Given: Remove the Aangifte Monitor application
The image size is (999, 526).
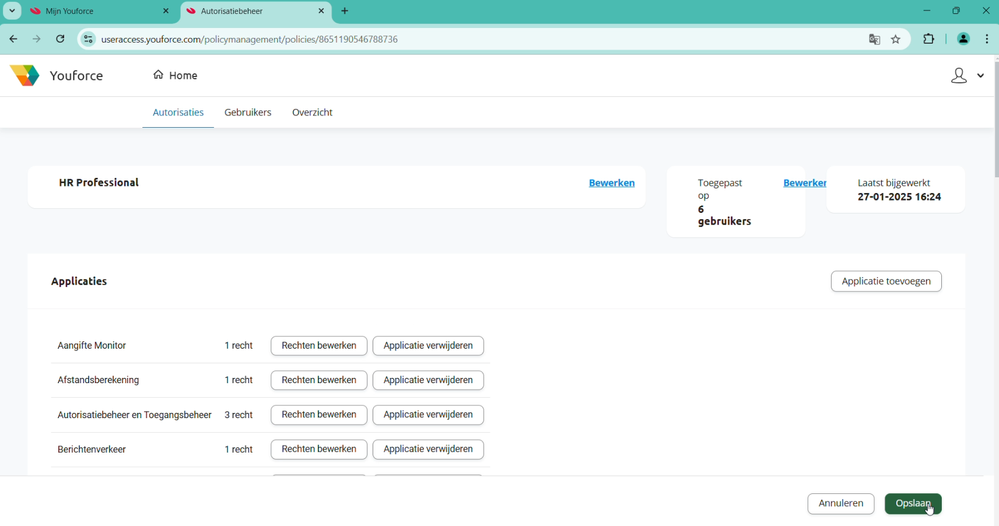Looking at the screenshot, I should pos(428,345).
